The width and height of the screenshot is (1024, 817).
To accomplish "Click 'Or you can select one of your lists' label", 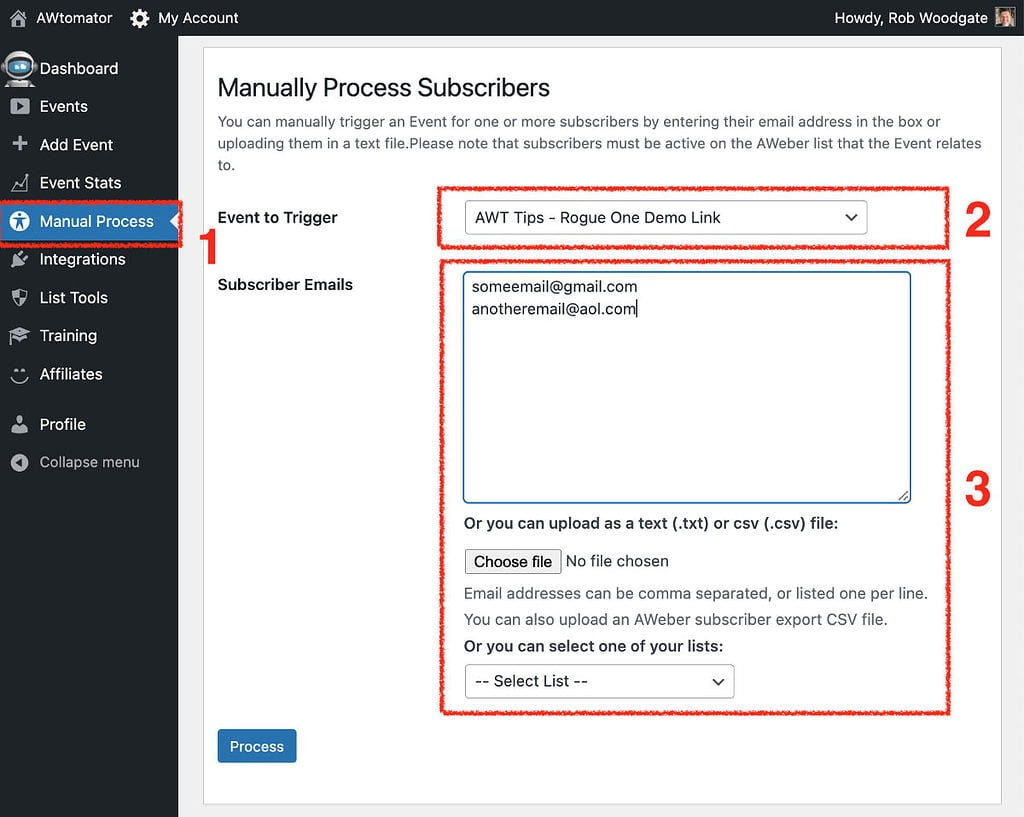I will 593,647.
